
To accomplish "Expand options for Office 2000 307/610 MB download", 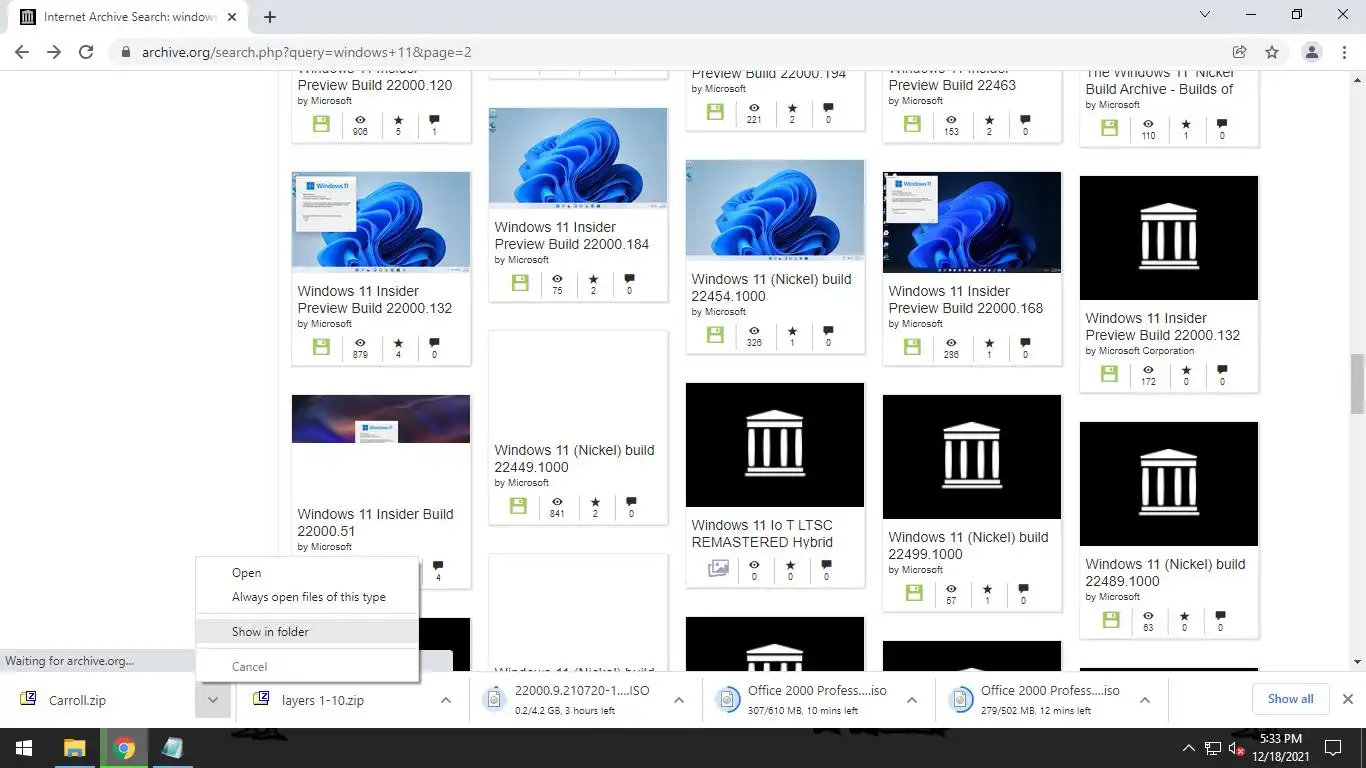I will [912, 700].
